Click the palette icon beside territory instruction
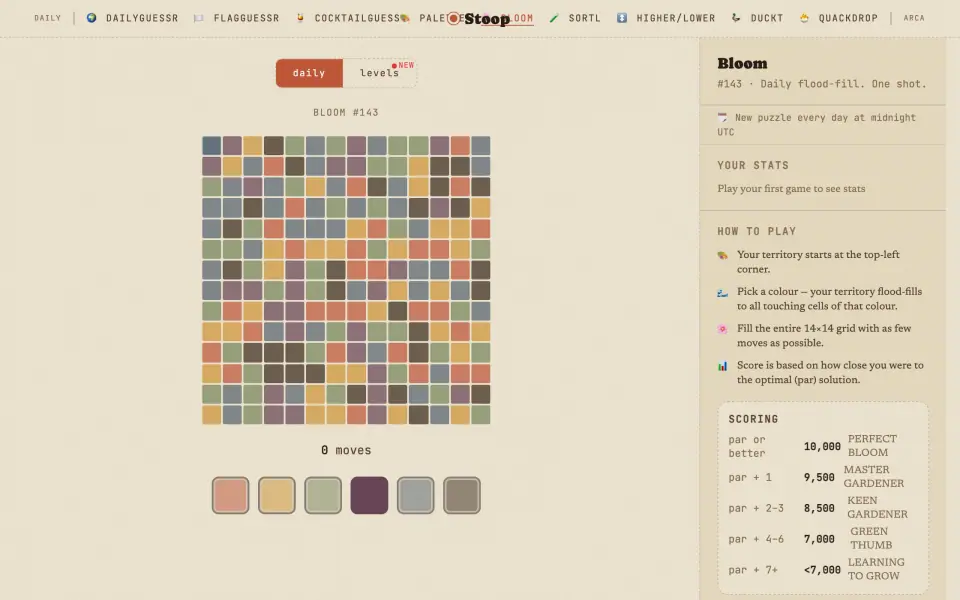960x600 pixels. (722, 255)
